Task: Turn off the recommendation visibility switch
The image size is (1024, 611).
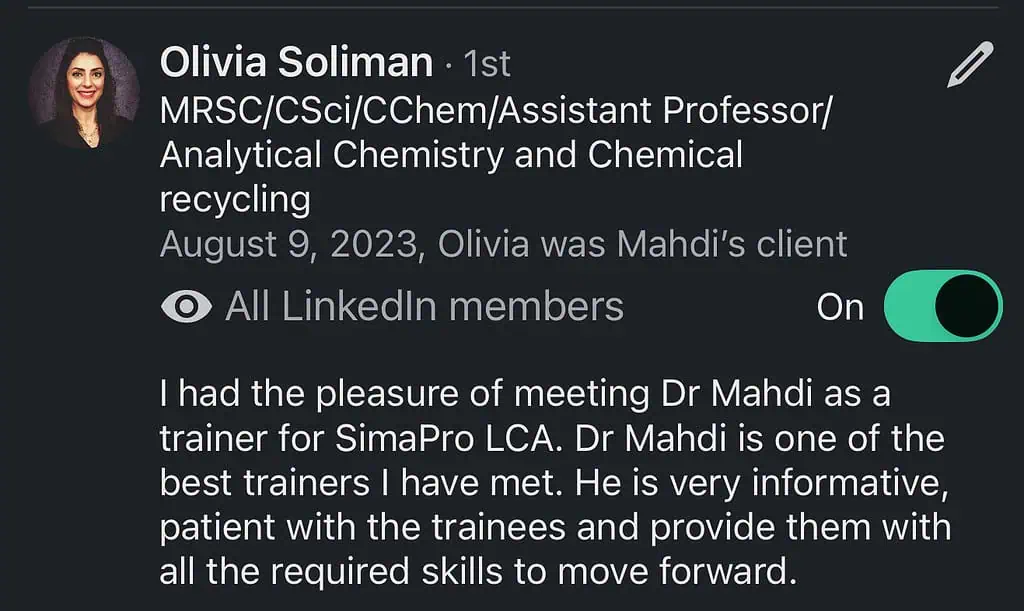Action: click(942, 306)
